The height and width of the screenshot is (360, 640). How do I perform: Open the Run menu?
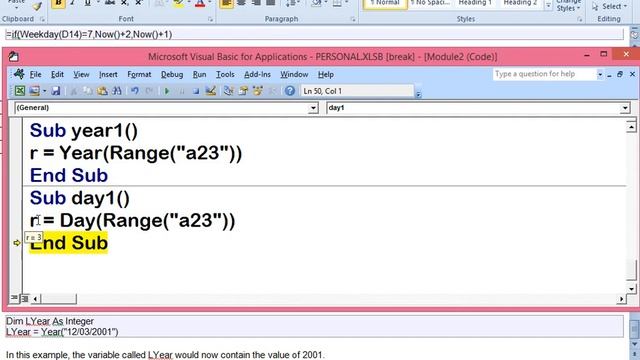tap(200, 74)
